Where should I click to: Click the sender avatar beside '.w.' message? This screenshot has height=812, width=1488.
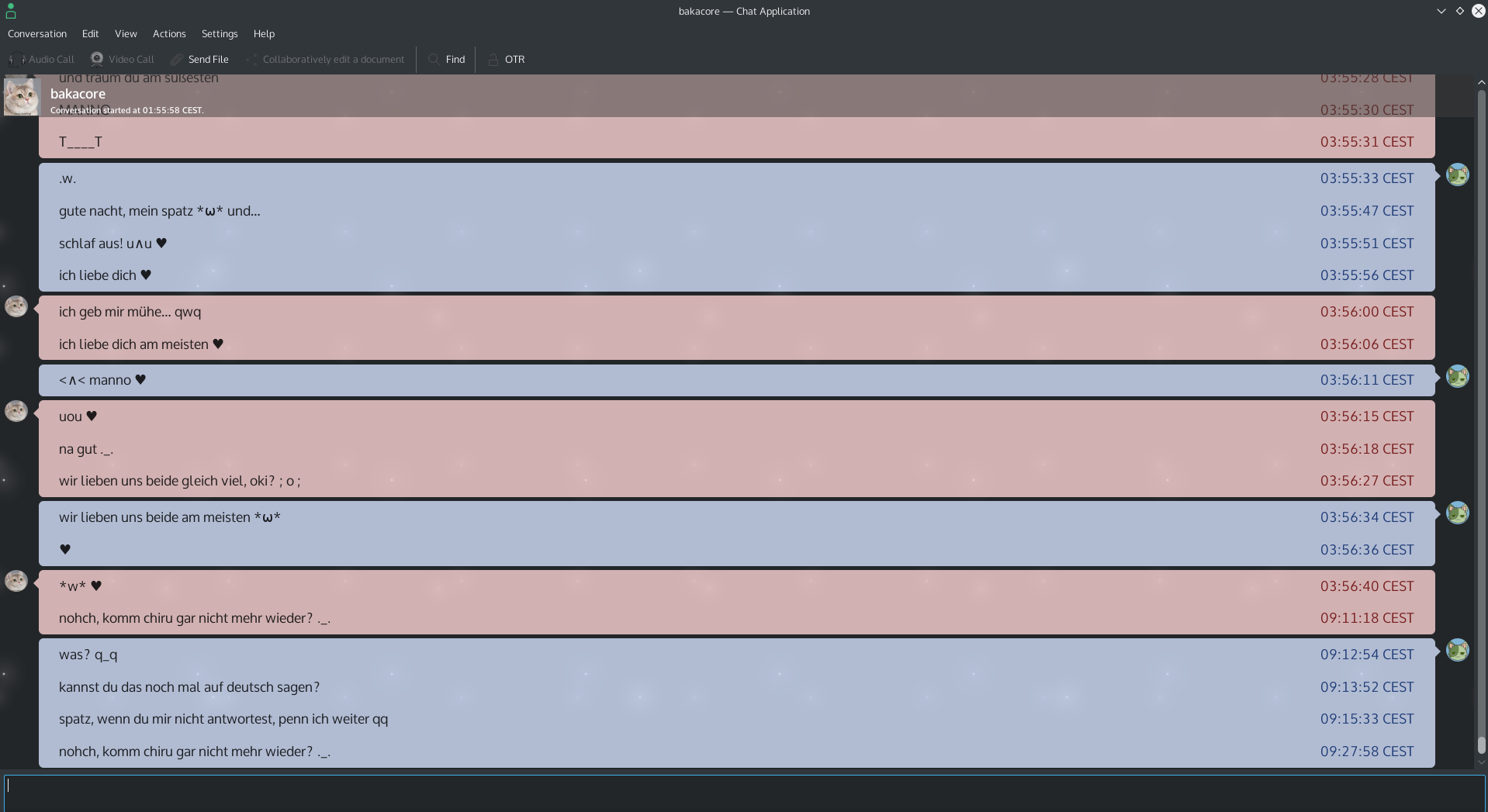1458,174
